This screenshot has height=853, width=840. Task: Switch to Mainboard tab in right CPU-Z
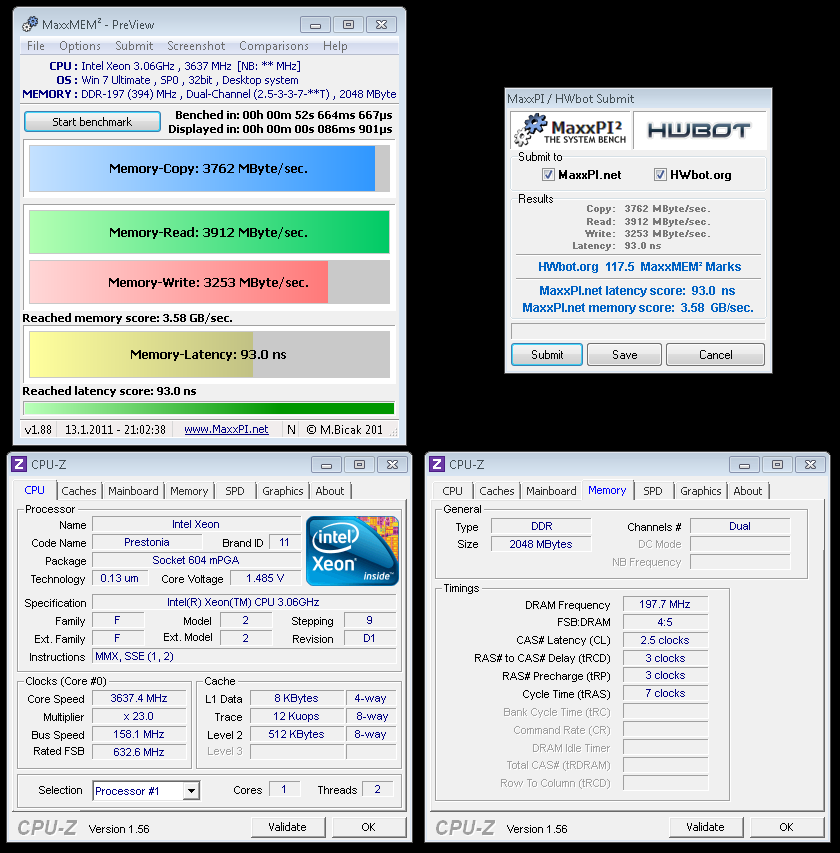point(551,491)
